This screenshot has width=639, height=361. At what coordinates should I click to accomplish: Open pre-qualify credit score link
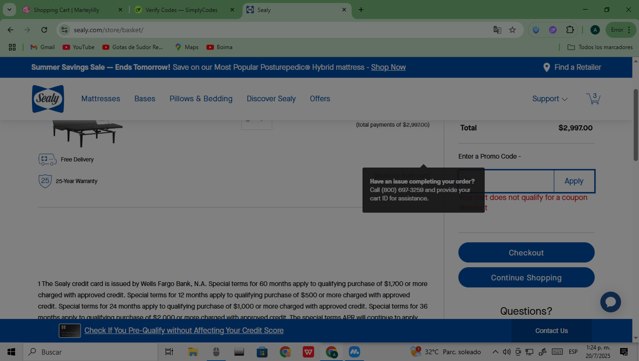pos(184,330)
